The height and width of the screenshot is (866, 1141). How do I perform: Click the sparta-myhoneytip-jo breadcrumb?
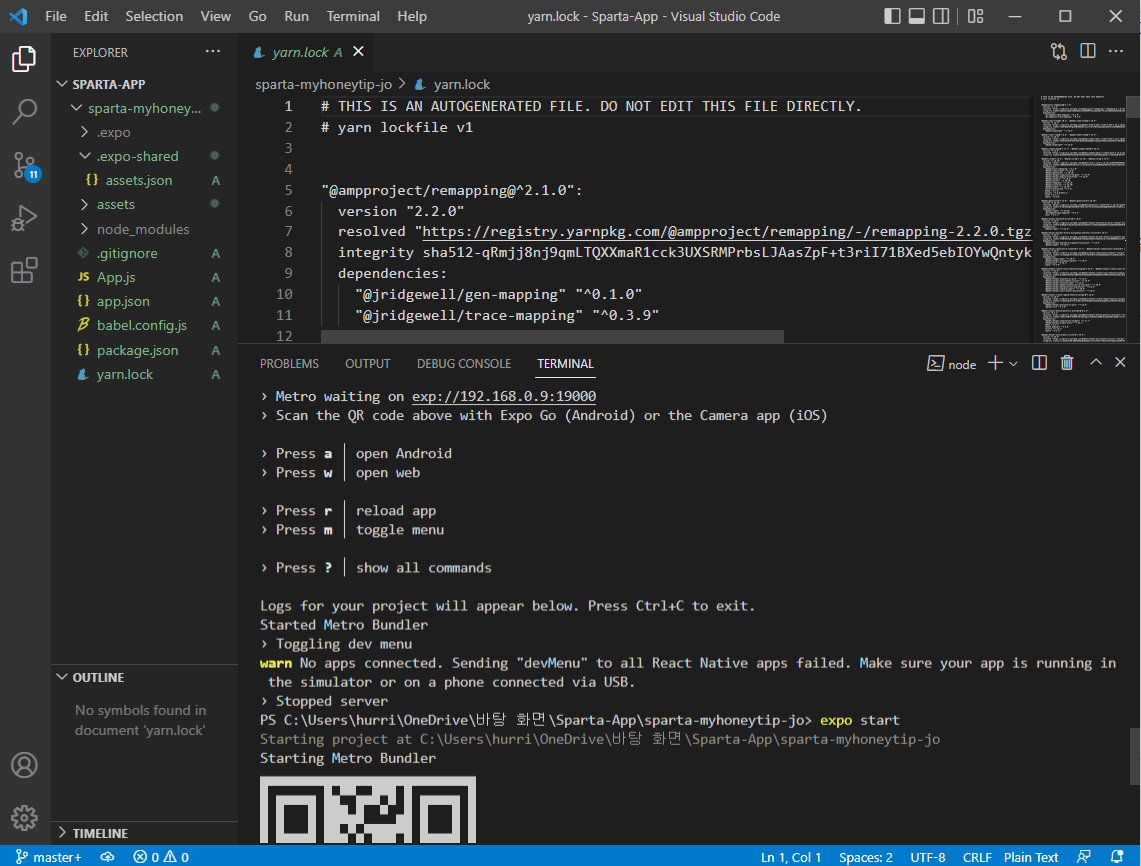(x=323, y=84)
